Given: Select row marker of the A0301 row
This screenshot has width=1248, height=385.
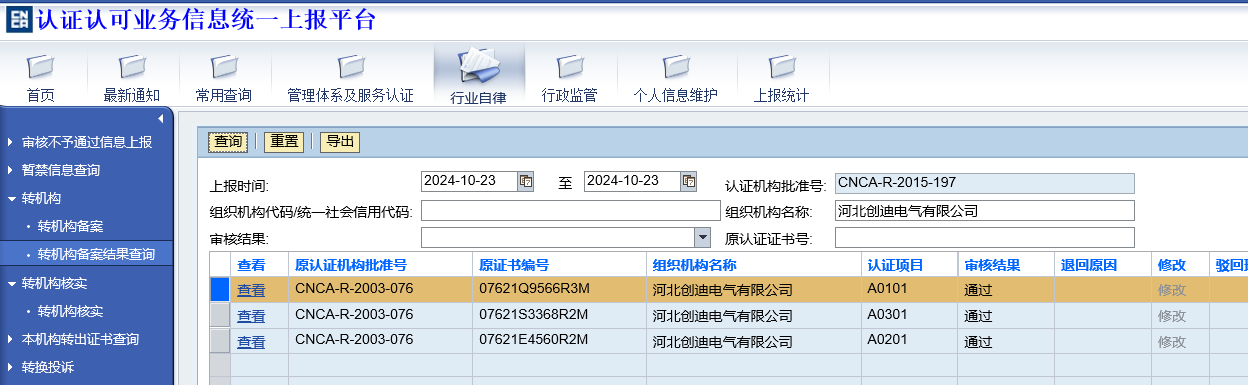Looking at the screenshot, I should [220, 315].
